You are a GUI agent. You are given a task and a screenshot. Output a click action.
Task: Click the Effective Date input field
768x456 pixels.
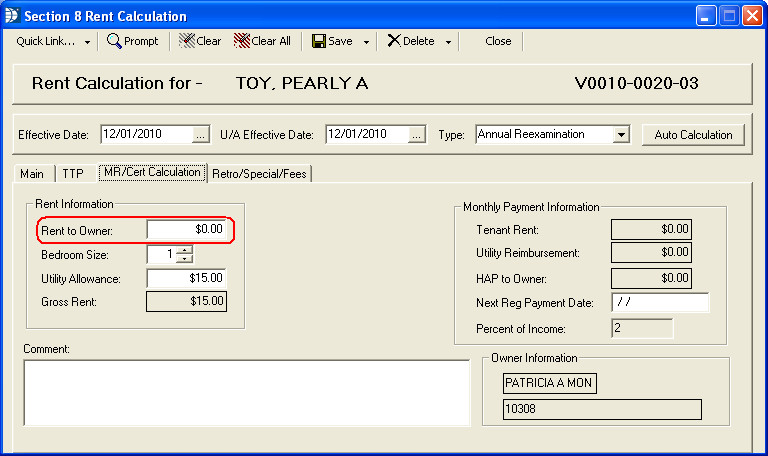[x=147, y=135]
